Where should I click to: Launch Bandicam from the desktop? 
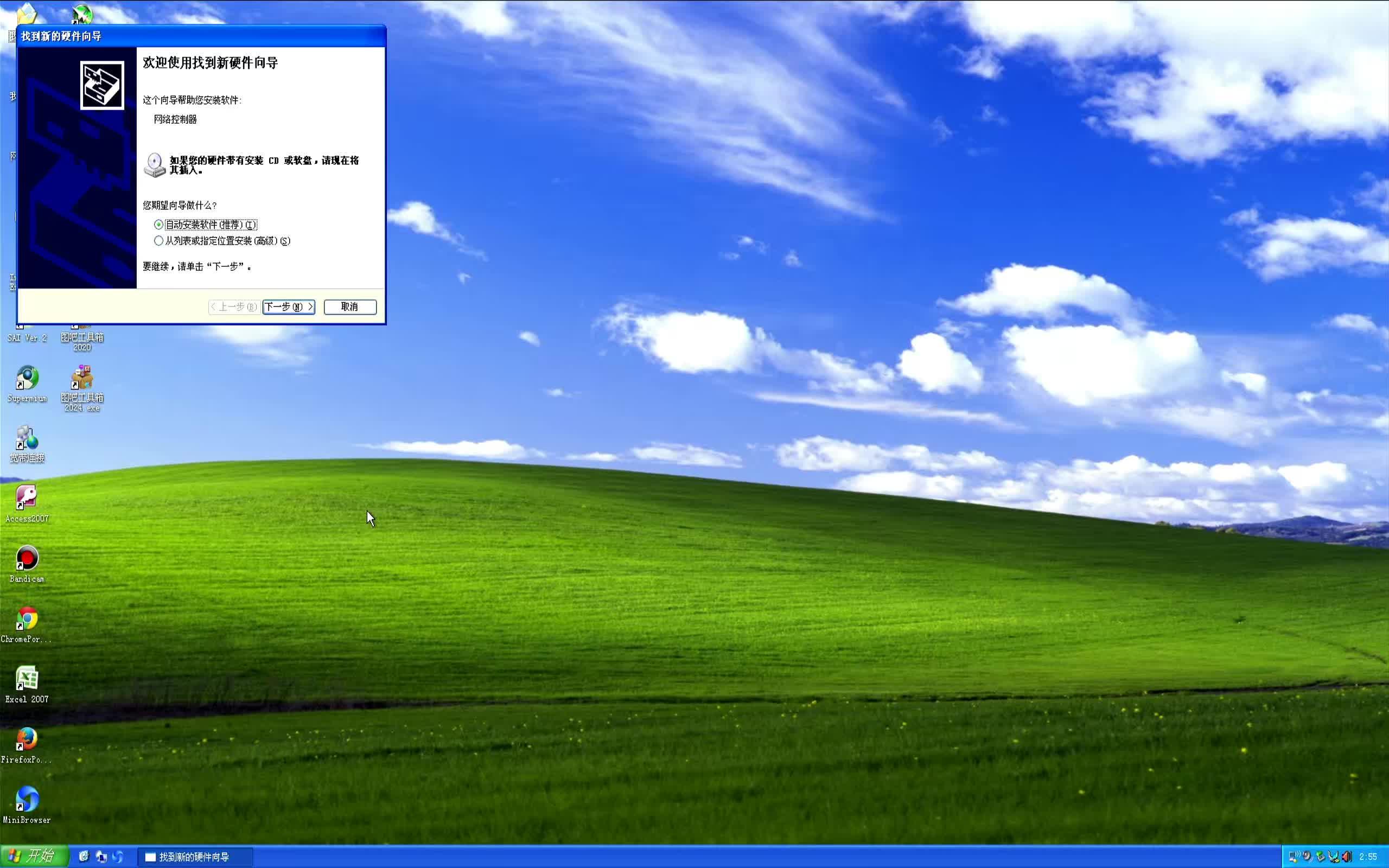[x=27, y=559]
